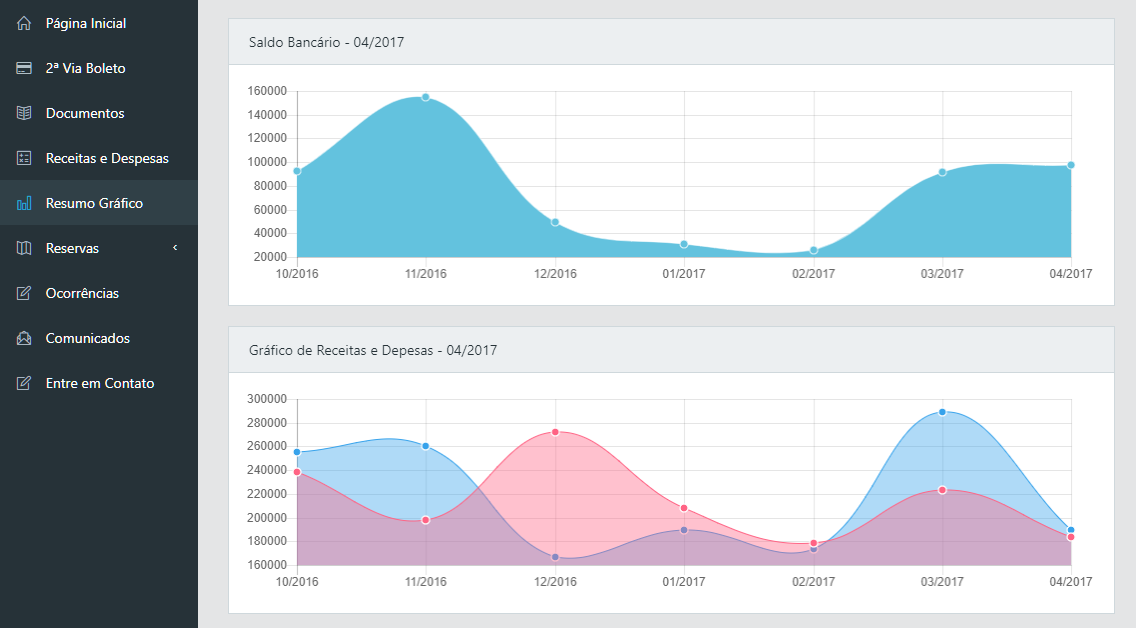Click the 11/2016 peak point on Saldo Bancário chart
The width and height of the screenshot is (1136, 628).
click(425, 97)
